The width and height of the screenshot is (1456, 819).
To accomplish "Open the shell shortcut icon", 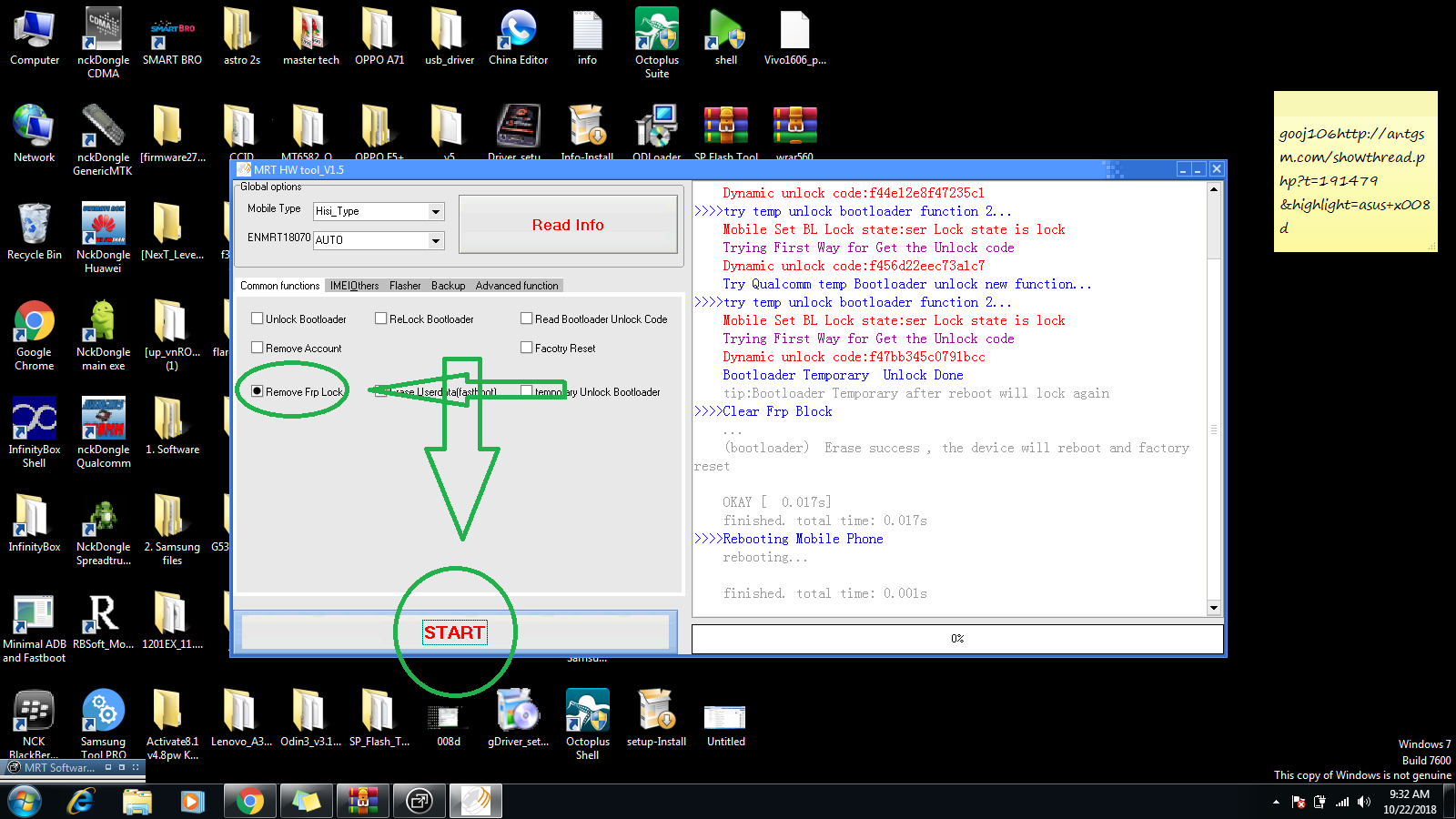I will point(725,37).
